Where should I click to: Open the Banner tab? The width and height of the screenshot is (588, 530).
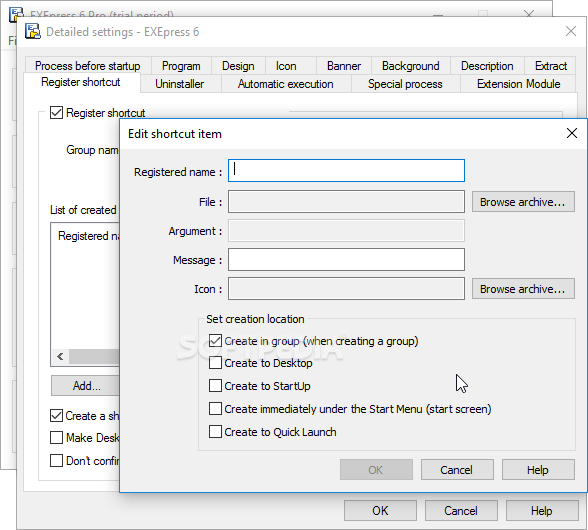(x=344, y=66)
